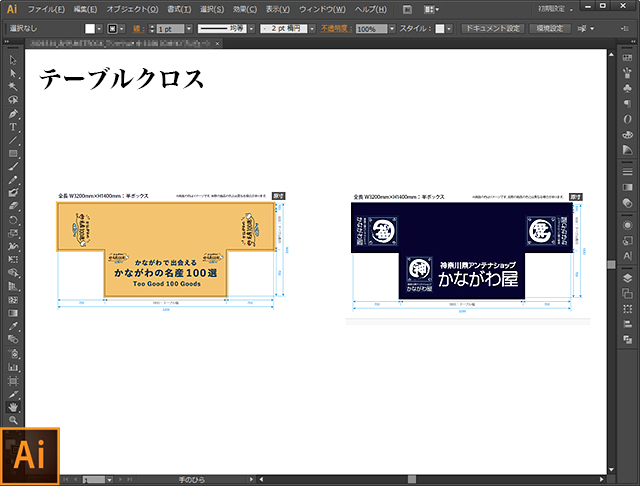Screen dimensions: 640x486
Task: Open the ヘルプ menu
Action: [370, 9]
